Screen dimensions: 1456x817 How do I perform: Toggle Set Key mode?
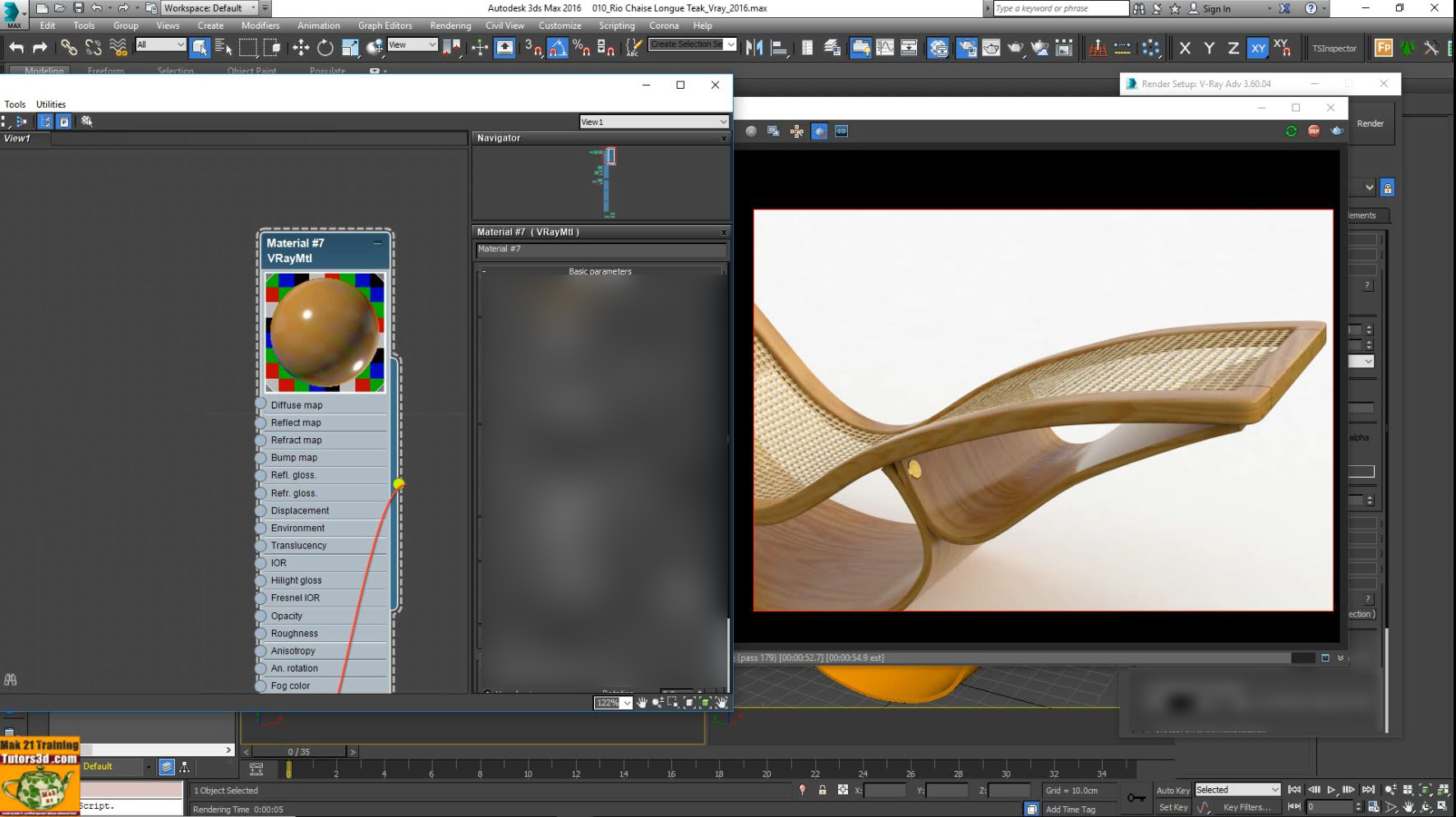pos(1173,806)
